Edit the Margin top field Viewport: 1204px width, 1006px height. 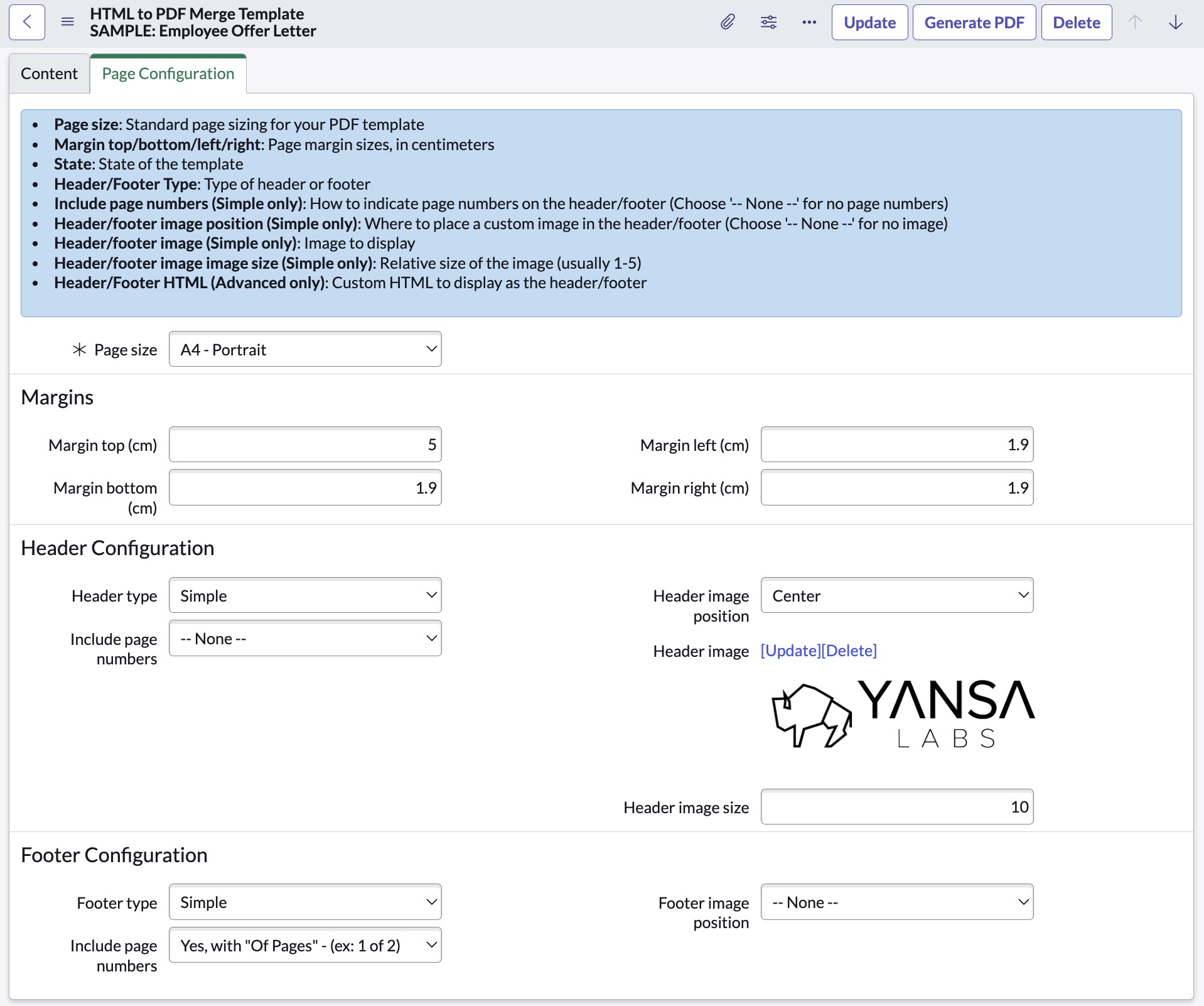(x=305, y=445)
